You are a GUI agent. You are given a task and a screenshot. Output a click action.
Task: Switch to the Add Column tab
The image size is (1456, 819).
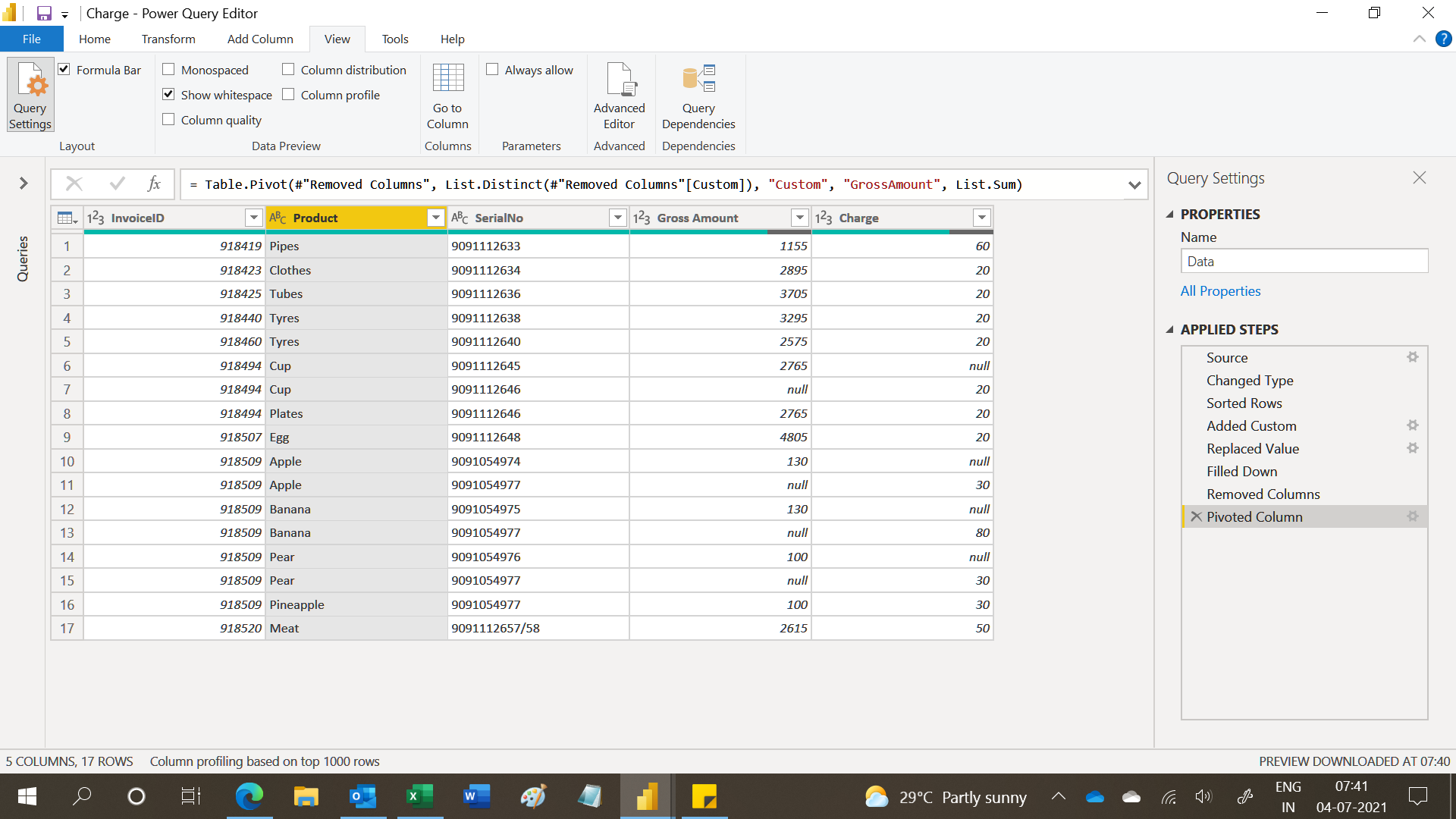click(x=260, y=39)
